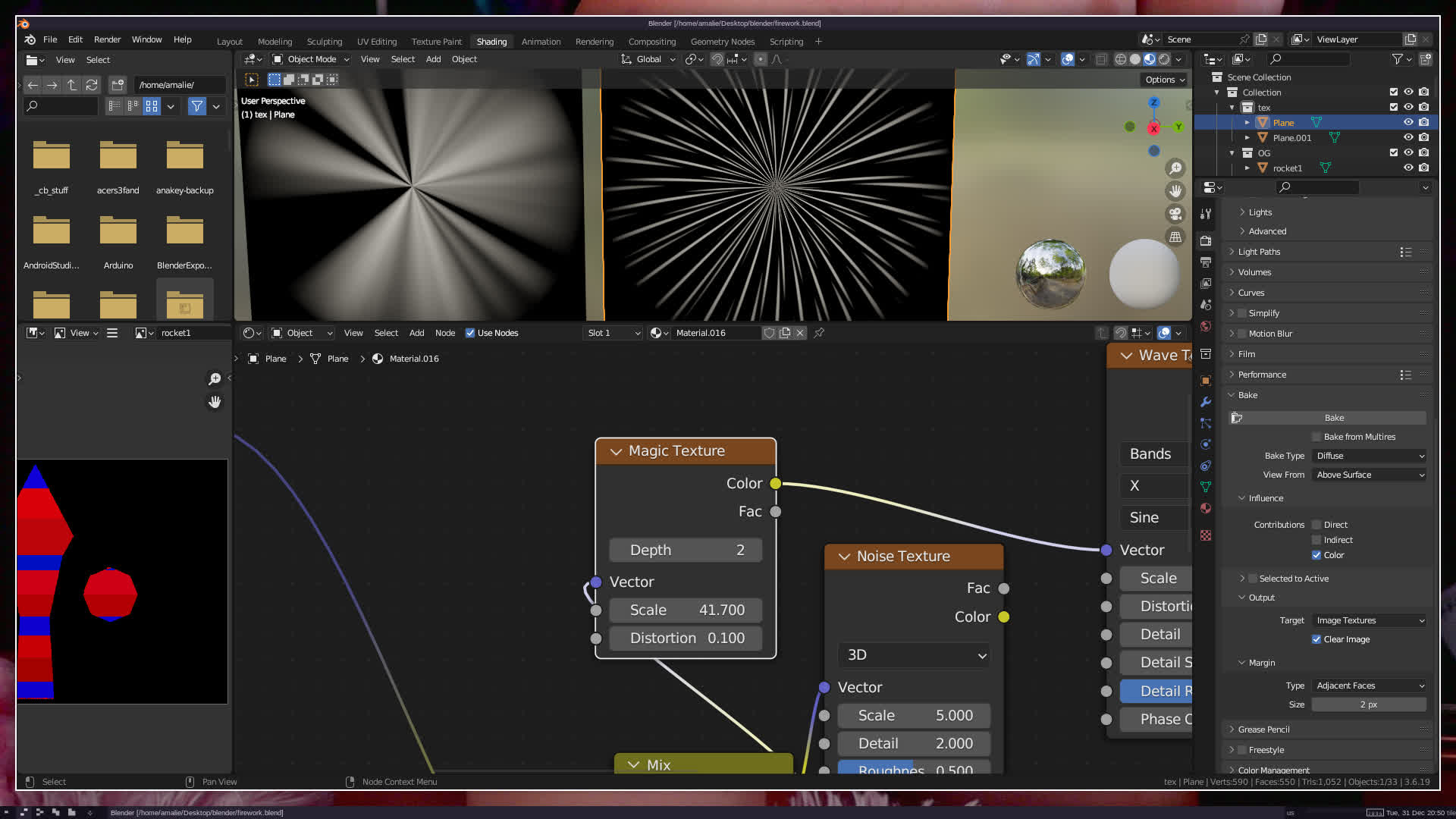
Task: Switch to the Geometry Nodes workspace tab
Action: (x=722, y=42)
